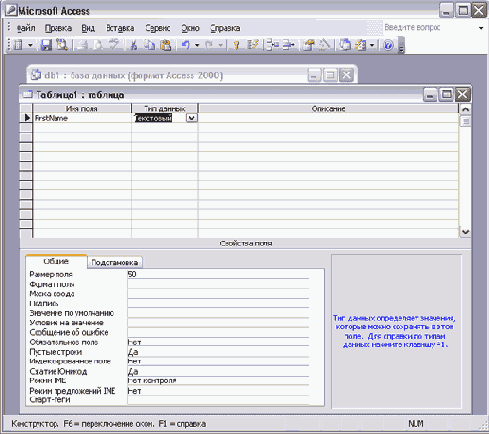Image resolution: width=489 pixels, height=434 pixels.
Task: Open the Undo history dropdown arrow
Action: [x=197, y=45]
